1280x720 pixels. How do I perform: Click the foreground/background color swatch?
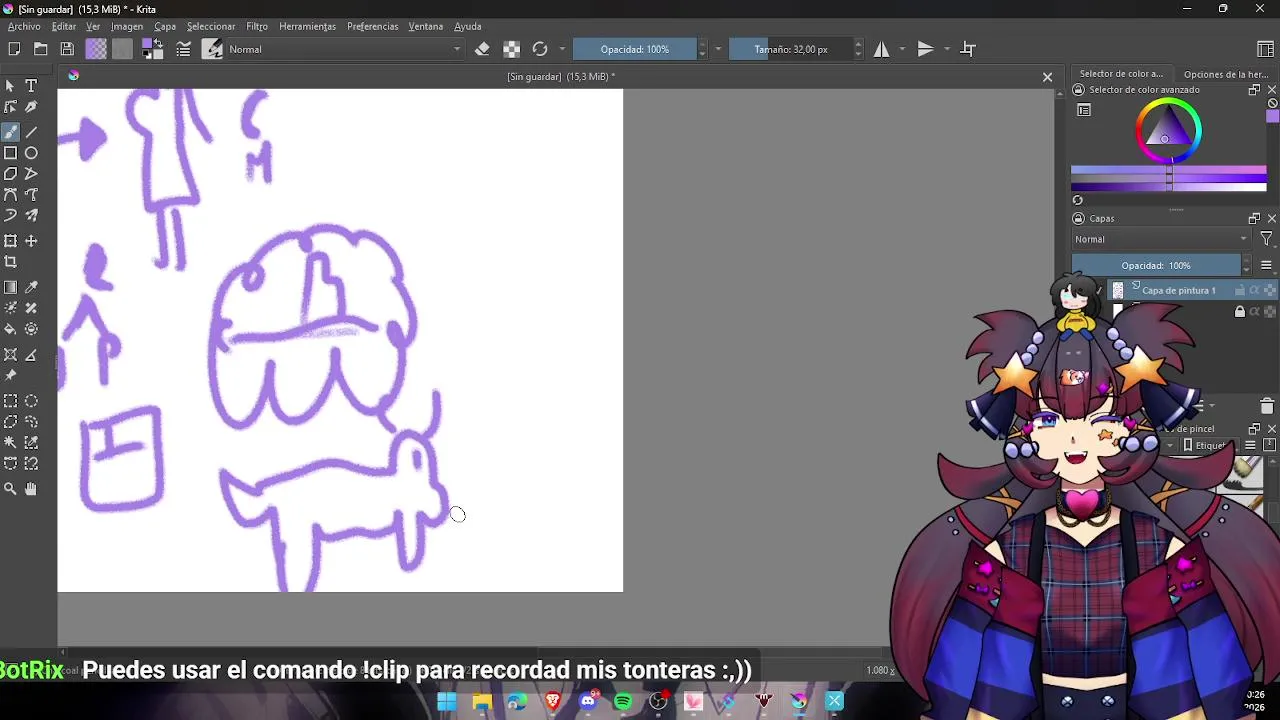click(152, 49)
